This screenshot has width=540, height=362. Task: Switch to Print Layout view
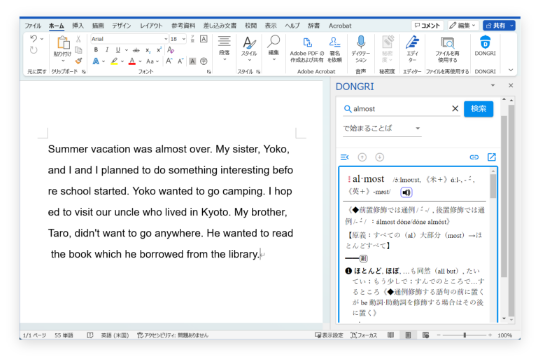(x=408, y=335)
